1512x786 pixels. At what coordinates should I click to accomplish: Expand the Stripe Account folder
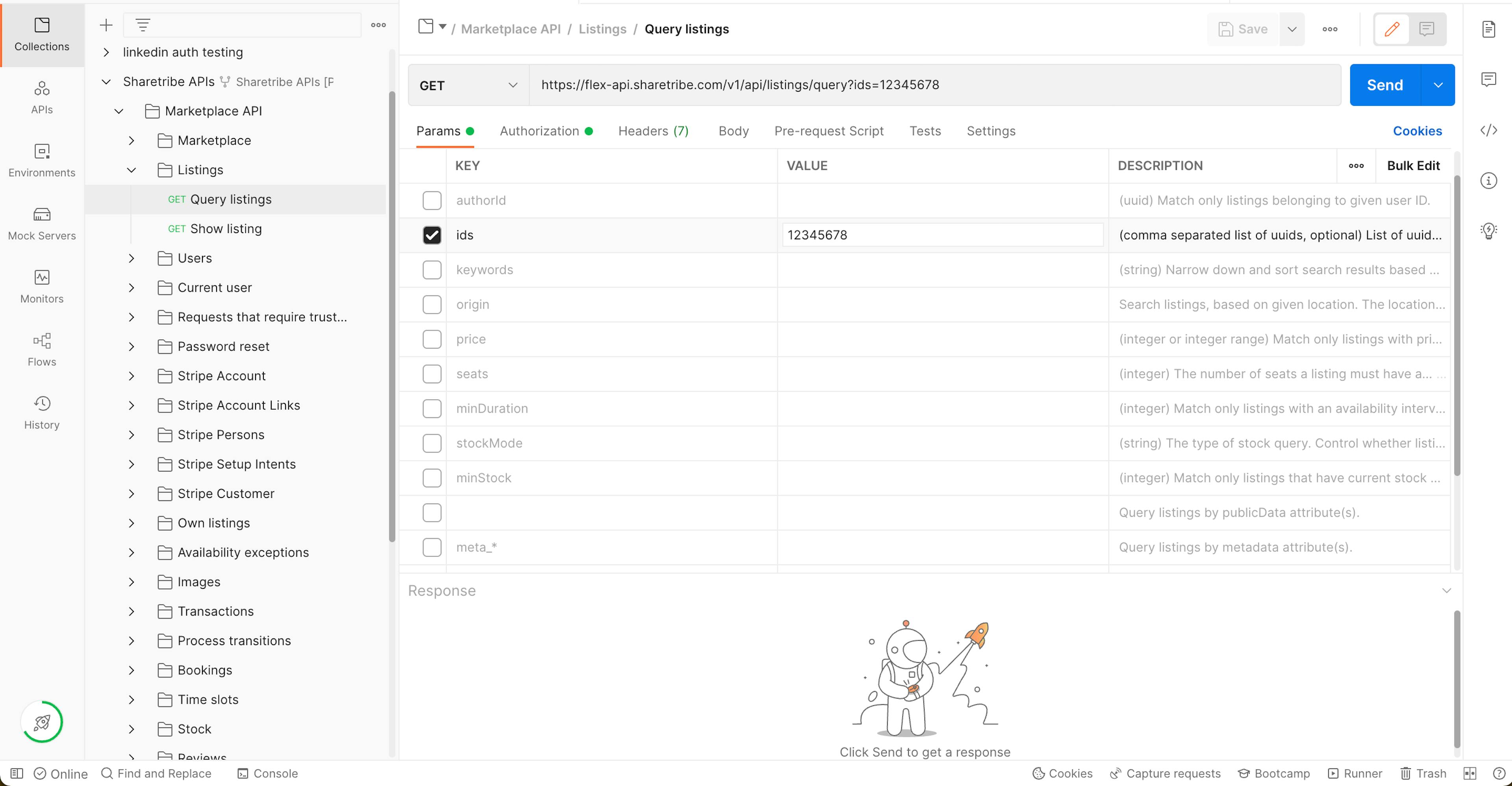132,375
